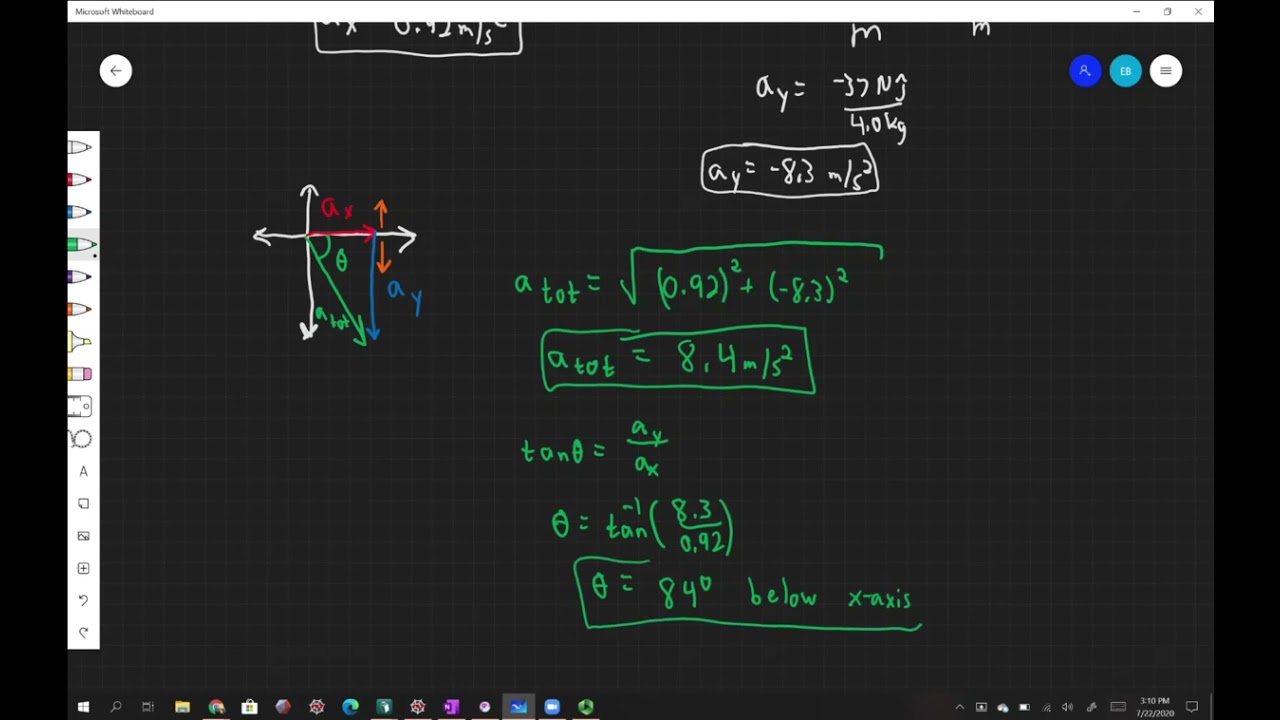Select the eraser tool

coord(82,374)
